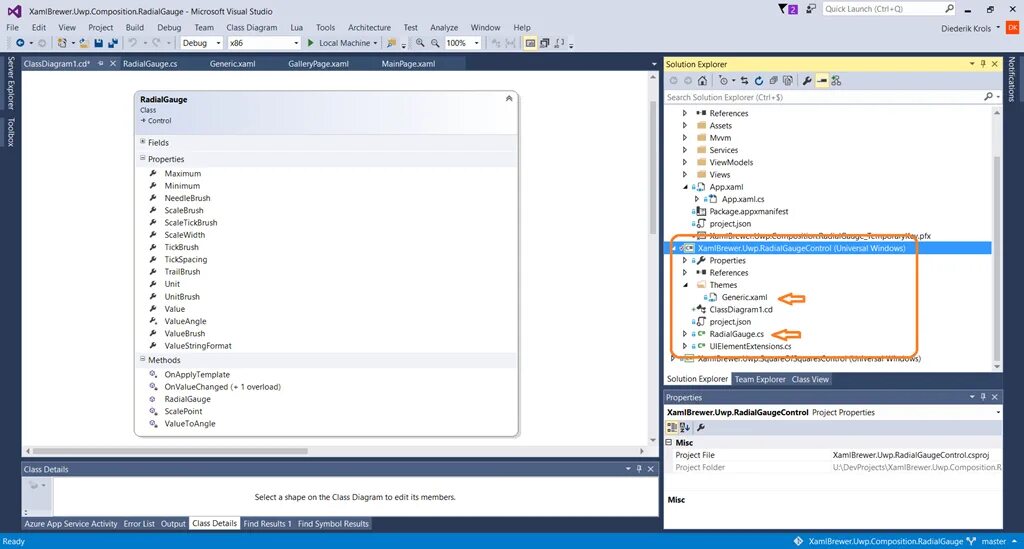Screen dimensions: 1024x549
Task: Collapse the Themes folder node
Action: [685, 285]
